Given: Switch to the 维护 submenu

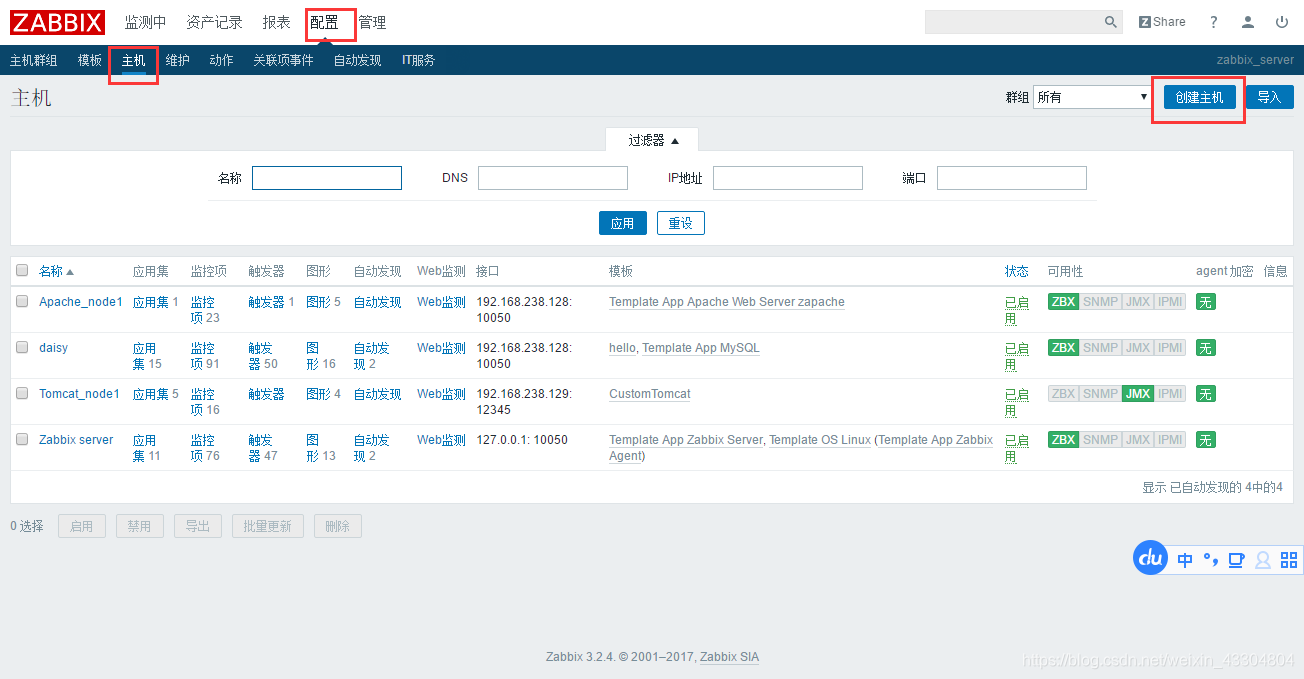Looking at the screenshot, I should (178, 60).
